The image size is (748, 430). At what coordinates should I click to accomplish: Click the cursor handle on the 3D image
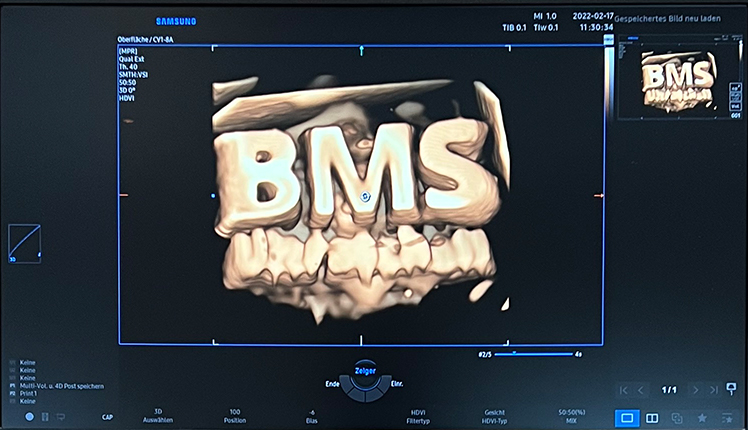366,197
